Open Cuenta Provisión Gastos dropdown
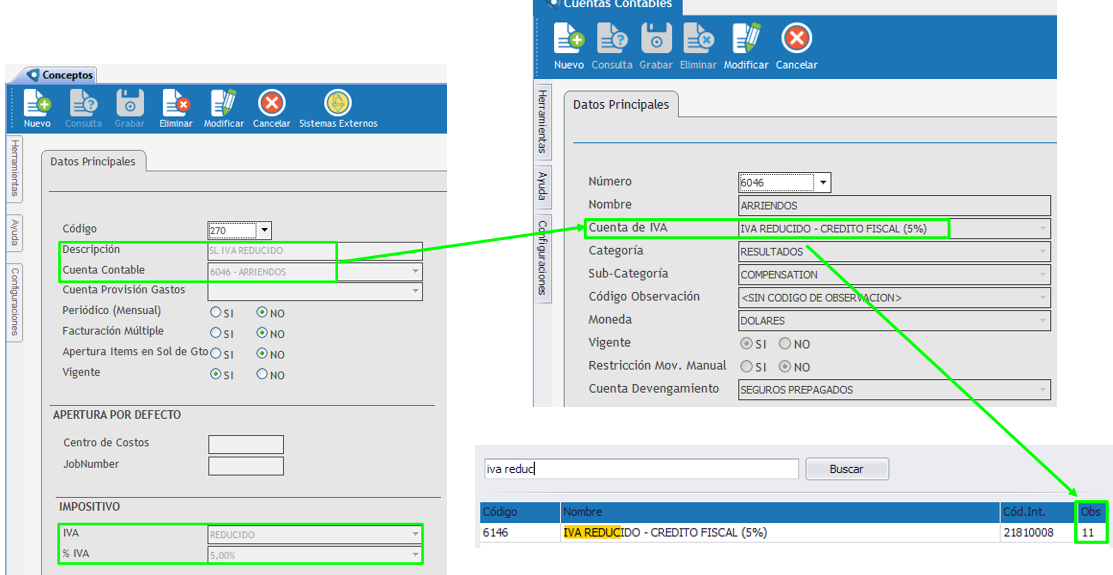This screenshot has height=575, width=1113. tap(415, 291)
